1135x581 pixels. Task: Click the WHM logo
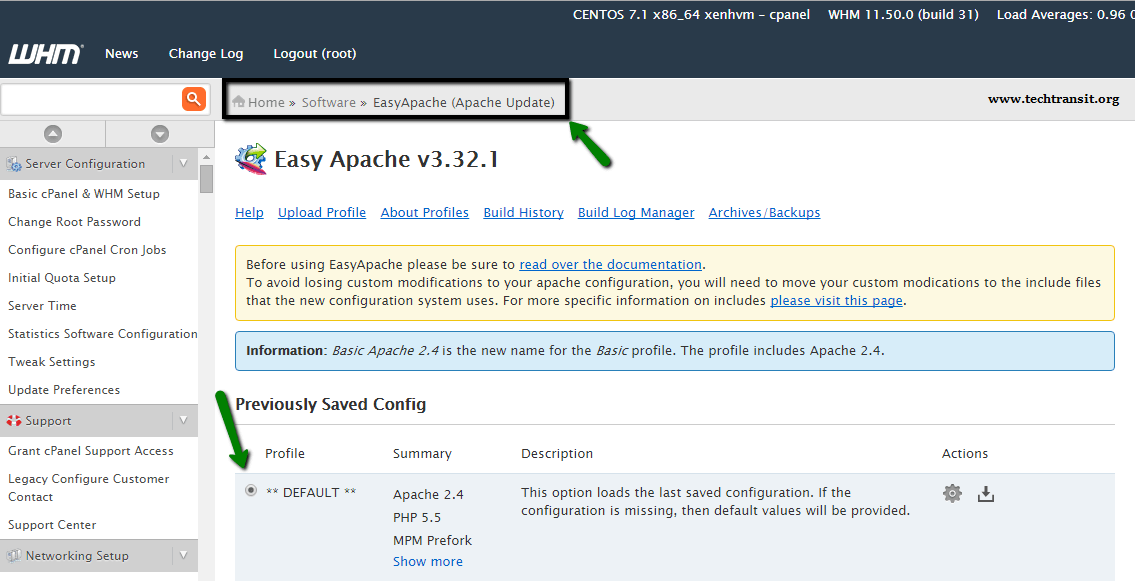tap(46, 54)
